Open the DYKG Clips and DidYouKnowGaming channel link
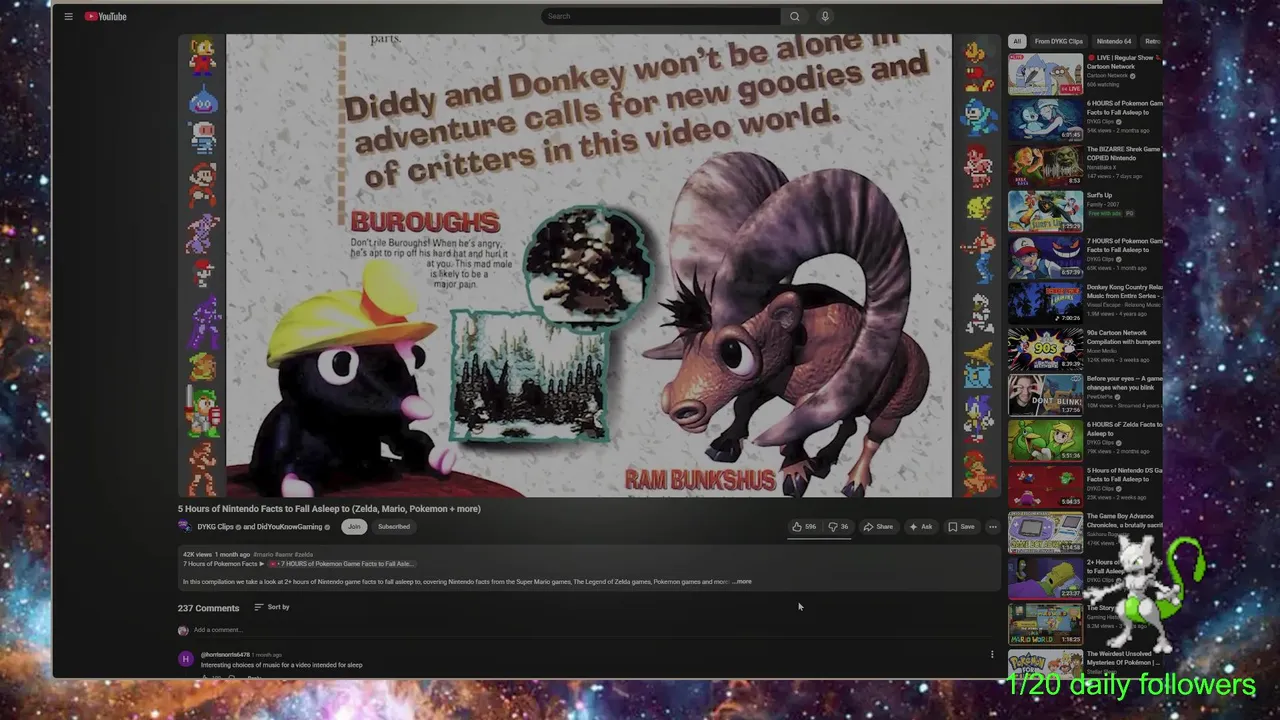 [259, 527]
